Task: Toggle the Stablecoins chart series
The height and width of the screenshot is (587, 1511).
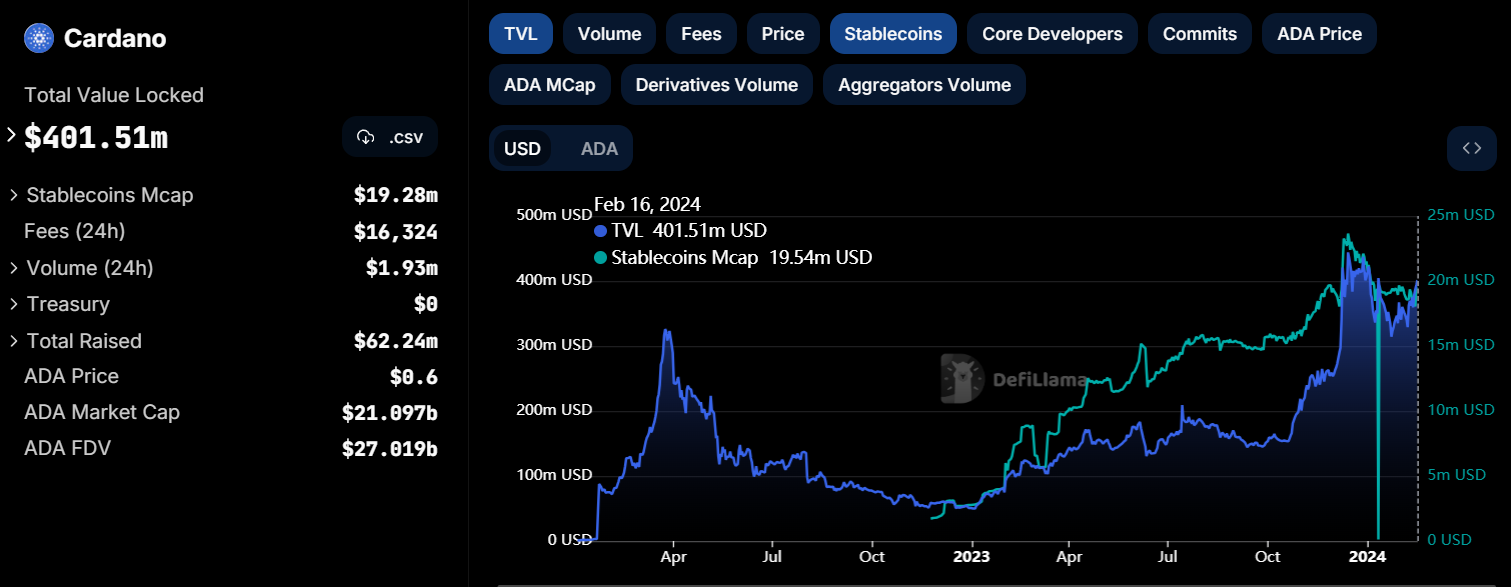Action: click(x=893, y=34)
